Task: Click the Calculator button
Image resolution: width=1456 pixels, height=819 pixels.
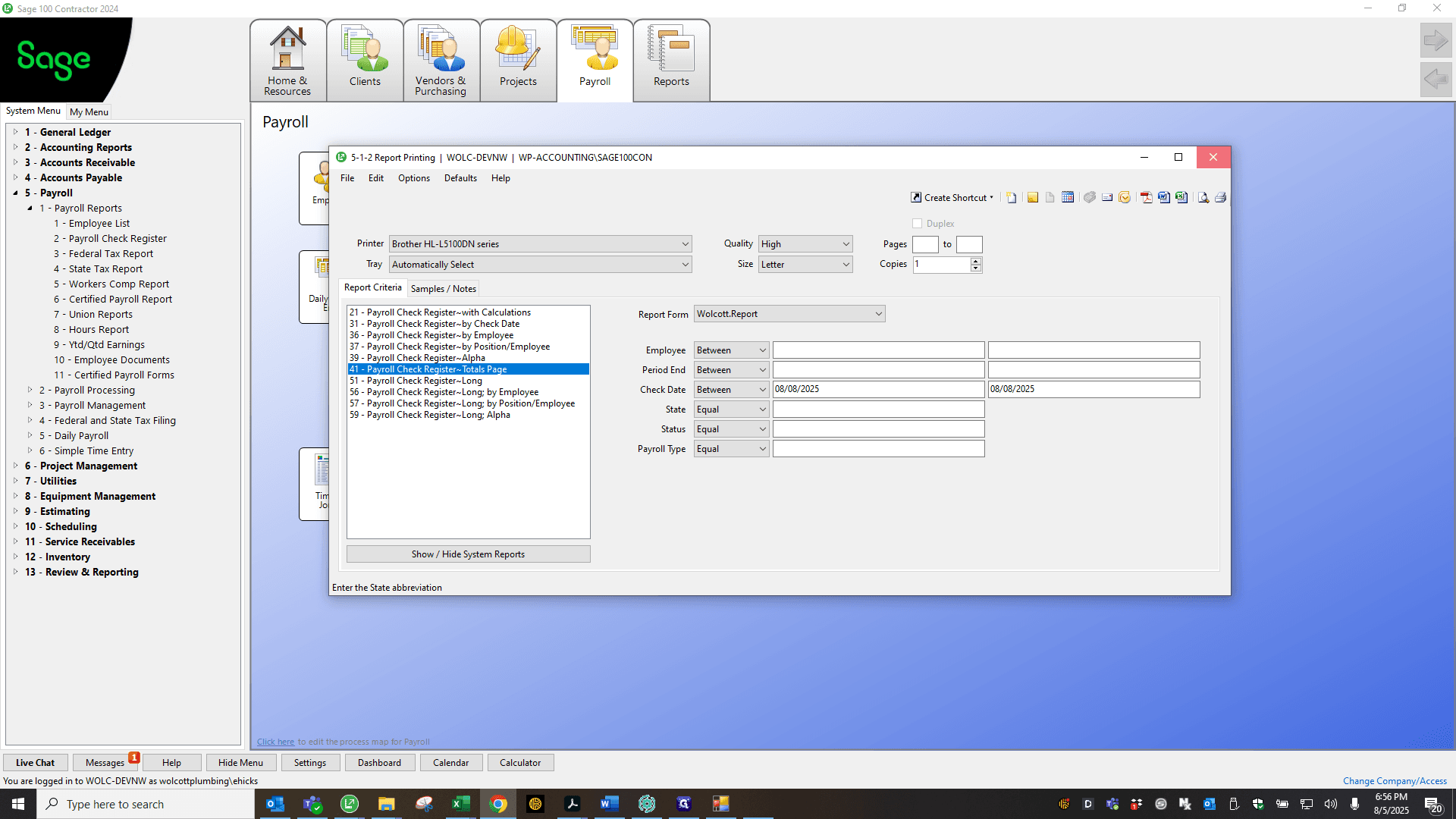Action: [520, 763]
